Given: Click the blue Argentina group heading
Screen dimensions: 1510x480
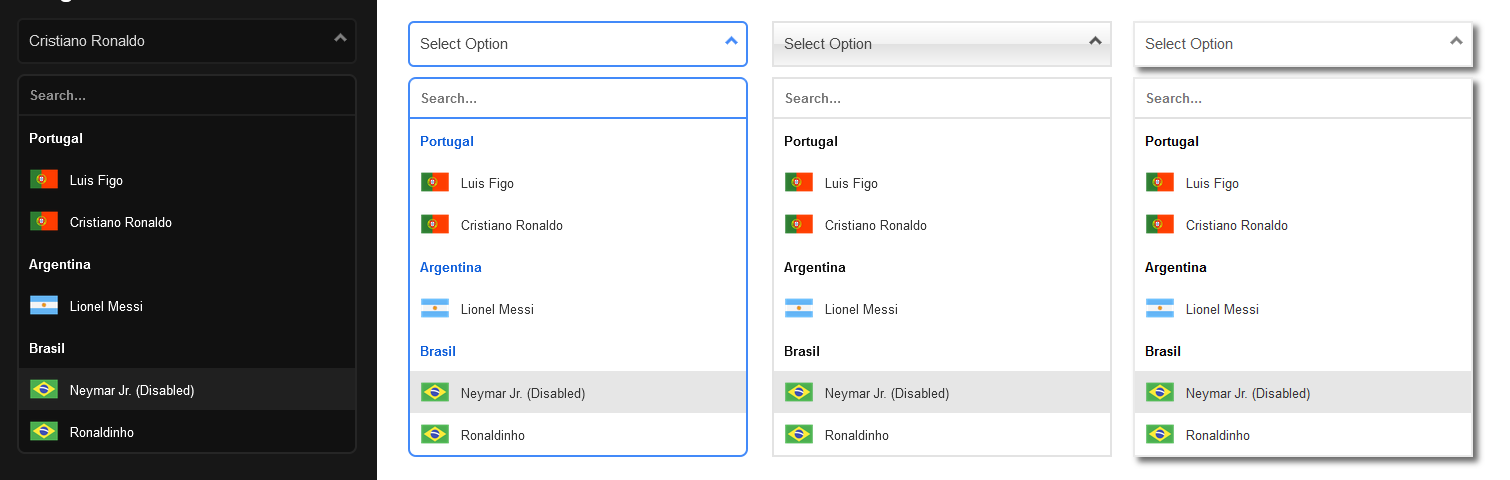Looking at the screenshot, I should click(x=451, y=267).
